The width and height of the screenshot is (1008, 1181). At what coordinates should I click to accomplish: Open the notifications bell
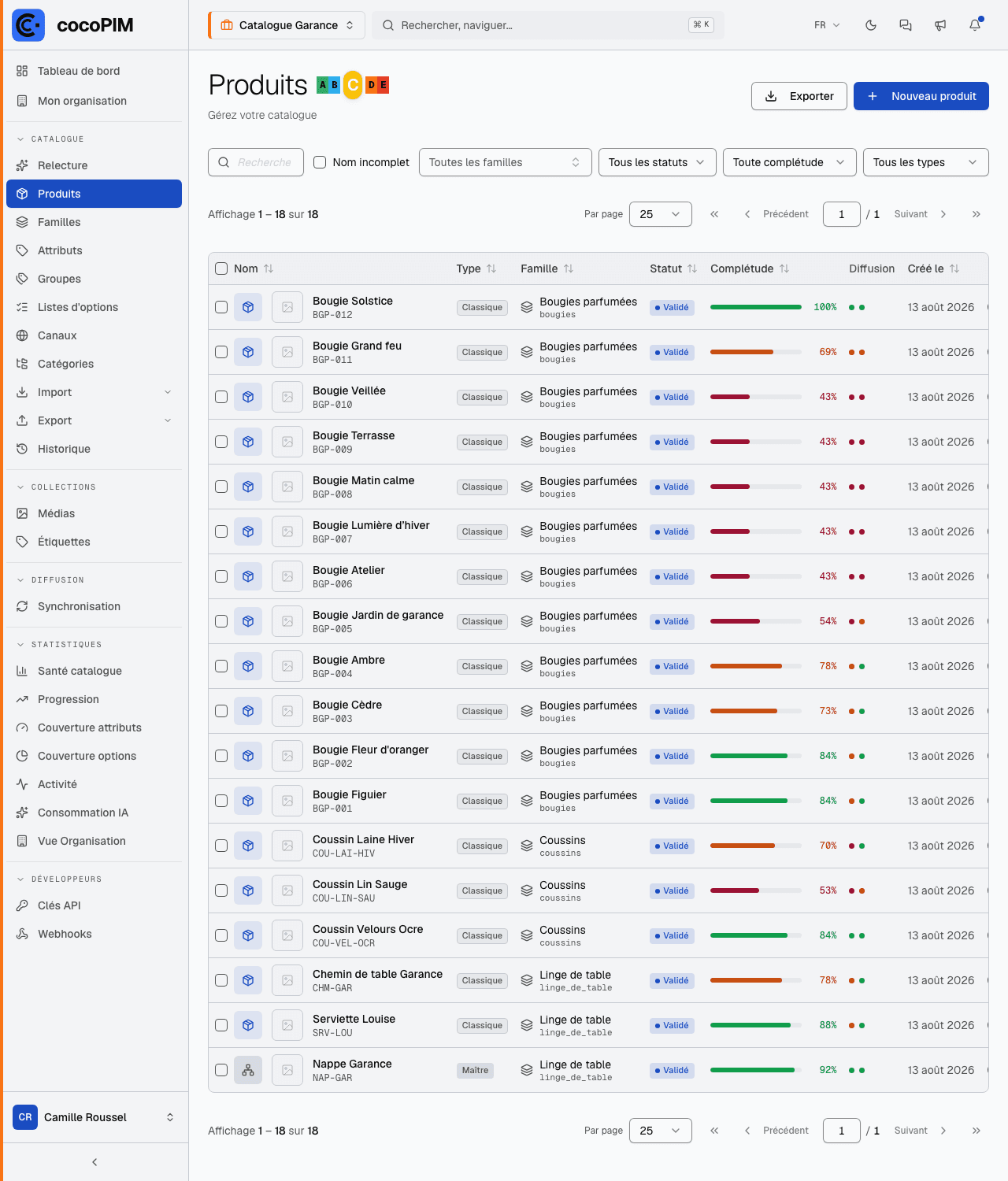[975, 25]
